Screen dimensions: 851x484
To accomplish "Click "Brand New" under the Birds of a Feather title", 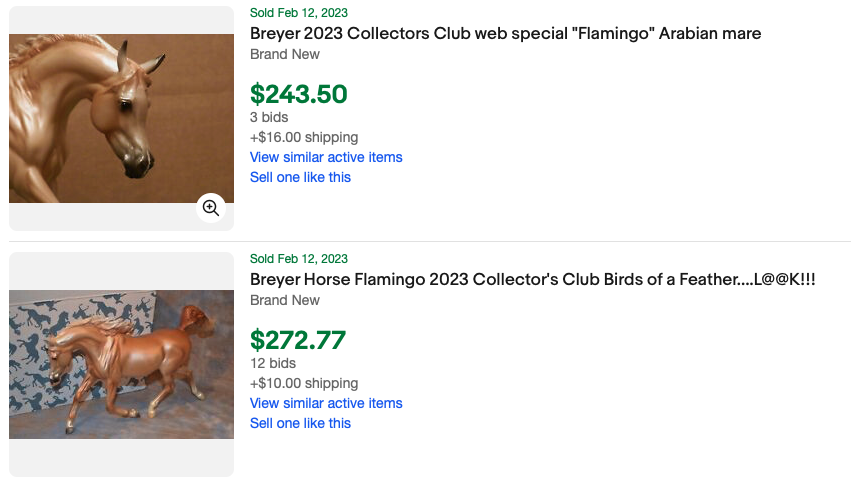I will [285, 300].
